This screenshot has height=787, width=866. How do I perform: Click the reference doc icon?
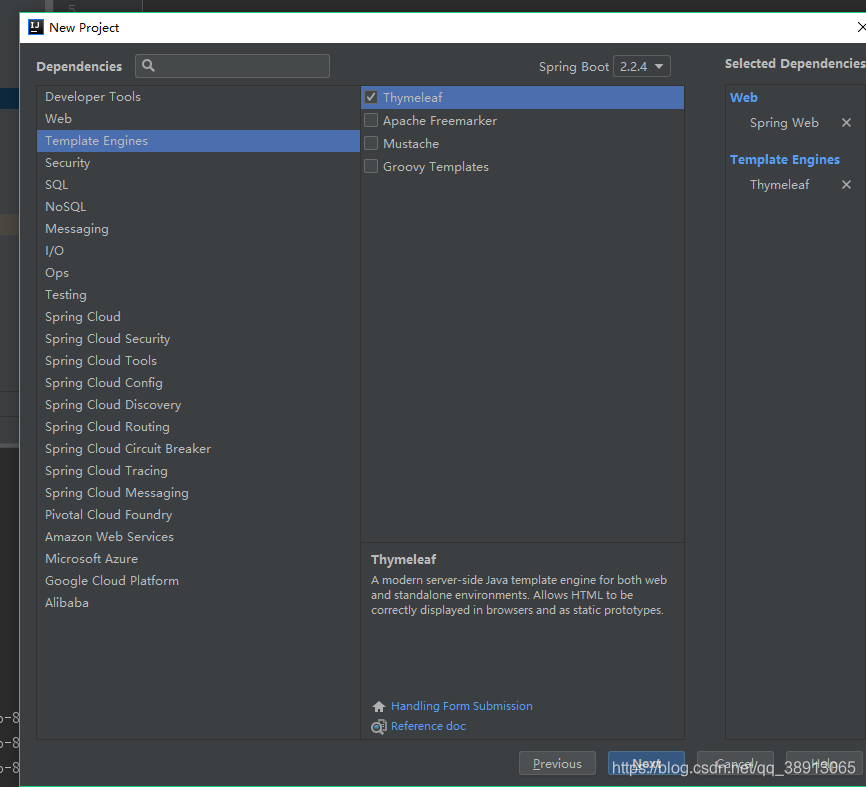[x=379, y=727]
